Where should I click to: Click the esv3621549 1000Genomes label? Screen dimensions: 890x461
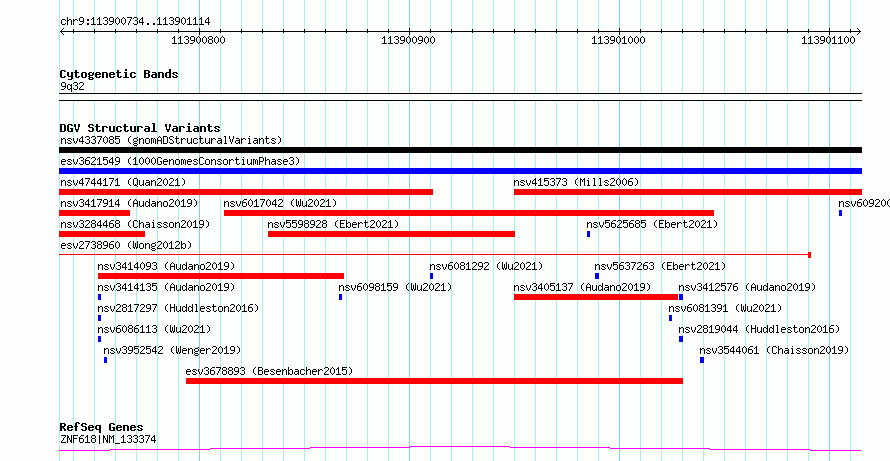click(180, 161)
